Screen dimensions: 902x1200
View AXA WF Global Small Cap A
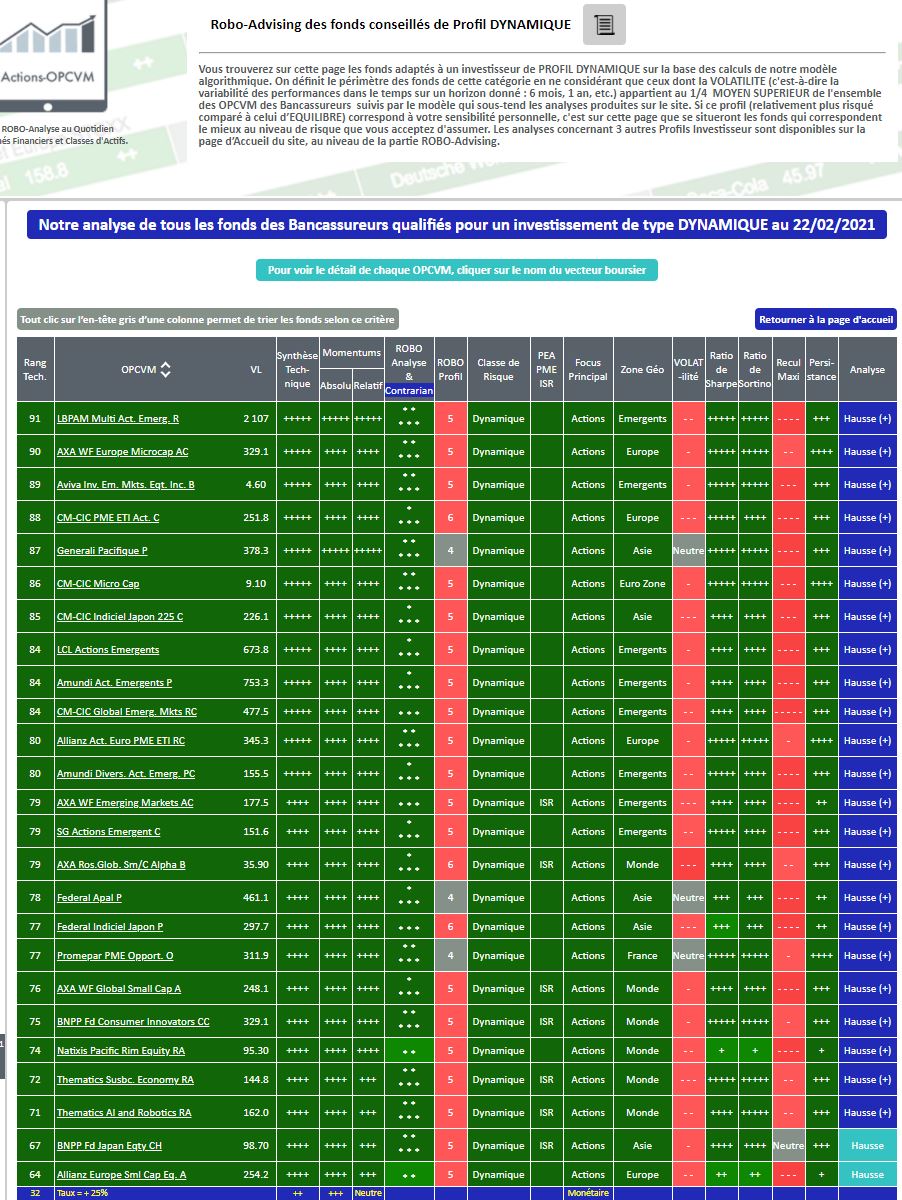coord(119,989)
